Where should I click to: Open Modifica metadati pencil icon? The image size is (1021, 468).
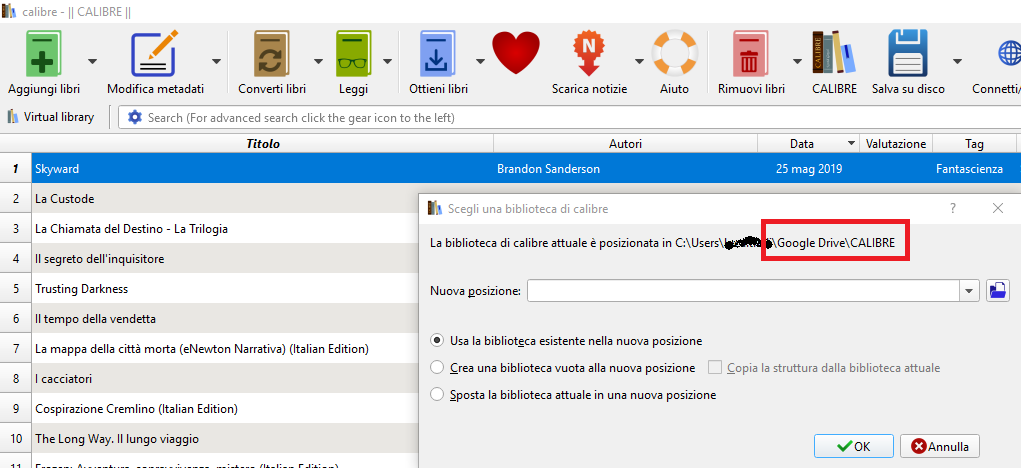155,54
